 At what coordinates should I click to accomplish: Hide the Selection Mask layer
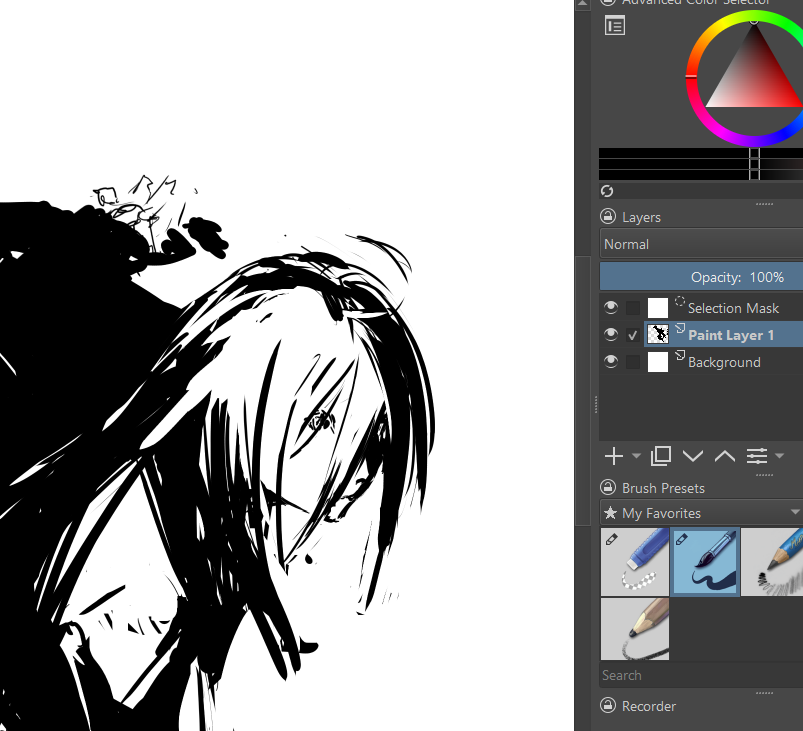click(x=610, y=307)
